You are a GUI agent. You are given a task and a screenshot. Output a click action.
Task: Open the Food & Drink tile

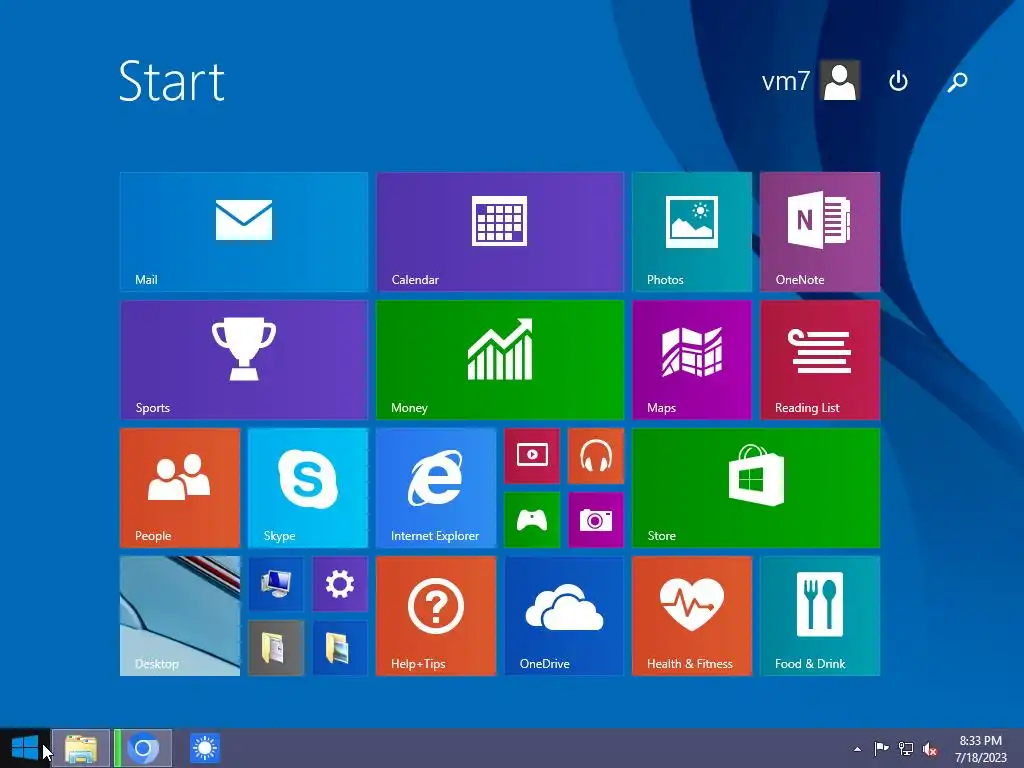[820, 616]
